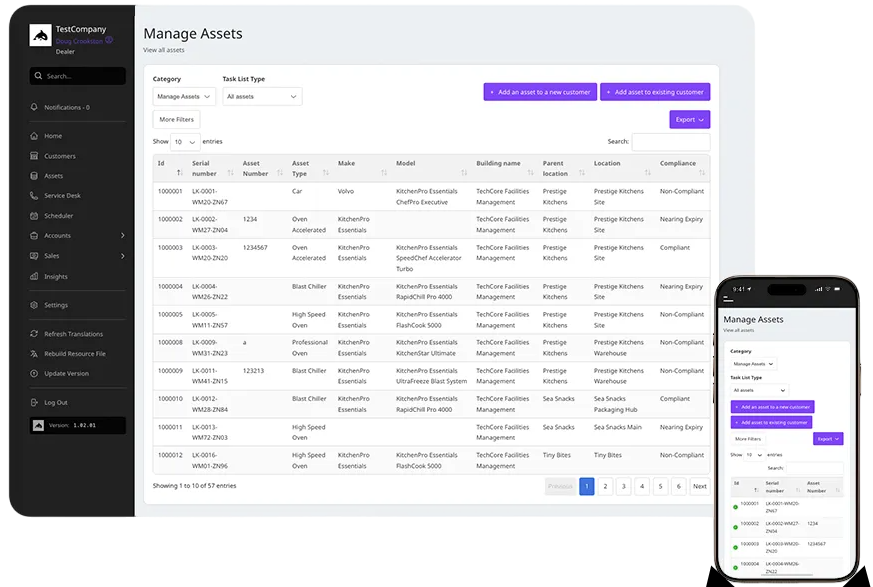Toggle sorting on the Compliance column
The width and height of the screenshot is (873, 587).
pyautogui.click(x=702, y=173)
